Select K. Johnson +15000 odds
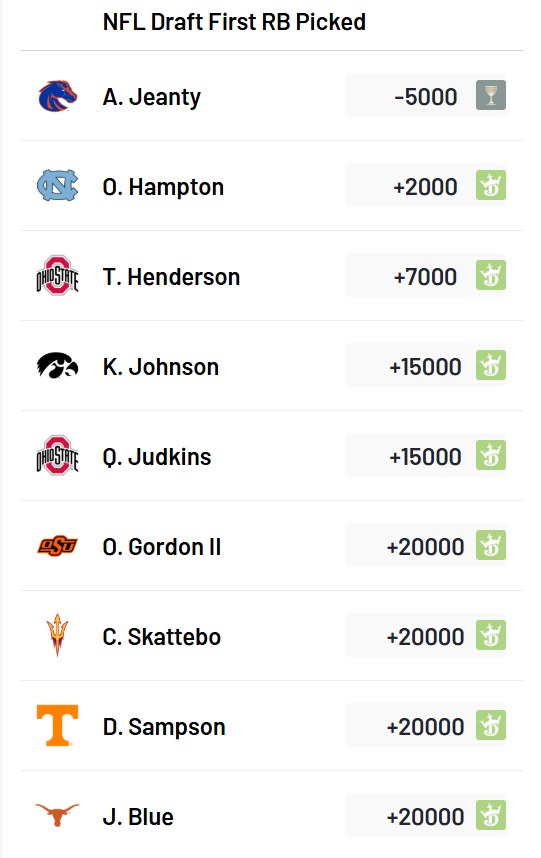The image size is (541, 858). point(426,365)
